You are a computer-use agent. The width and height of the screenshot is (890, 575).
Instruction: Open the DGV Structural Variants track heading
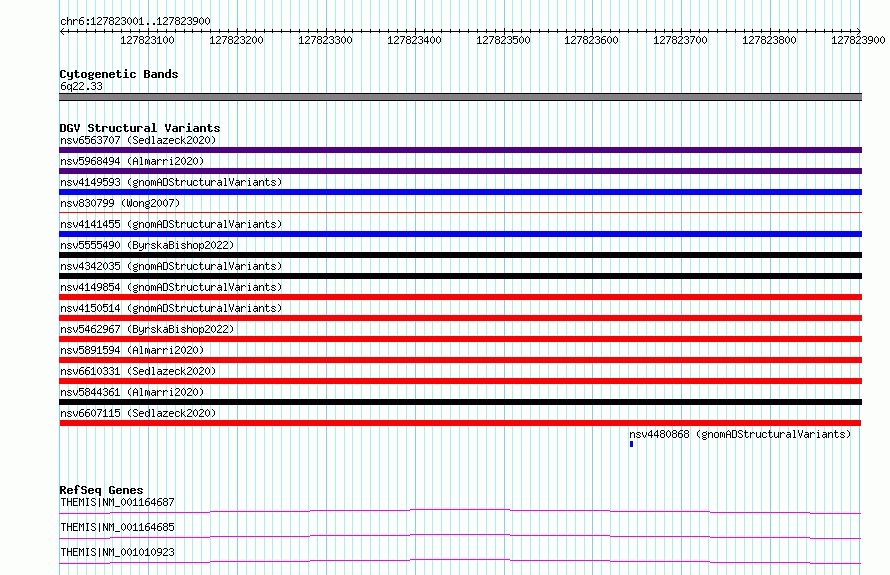140,128
